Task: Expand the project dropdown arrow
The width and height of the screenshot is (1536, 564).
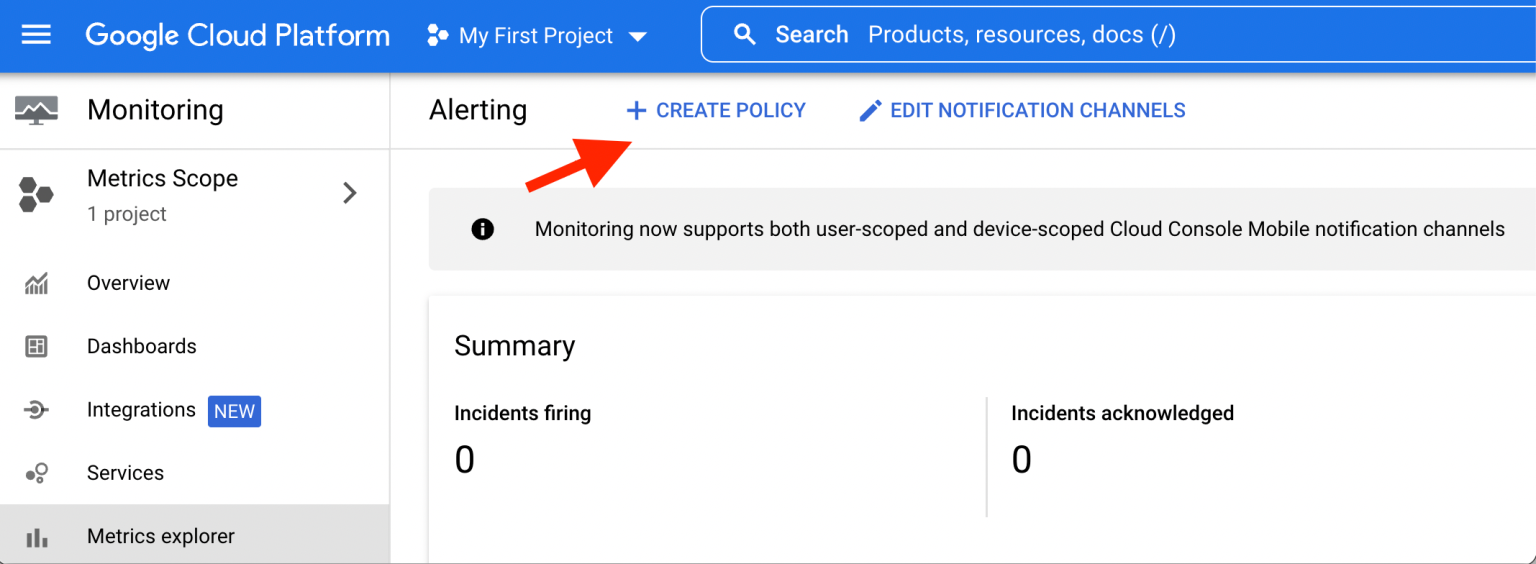Action: click(638, 37)
